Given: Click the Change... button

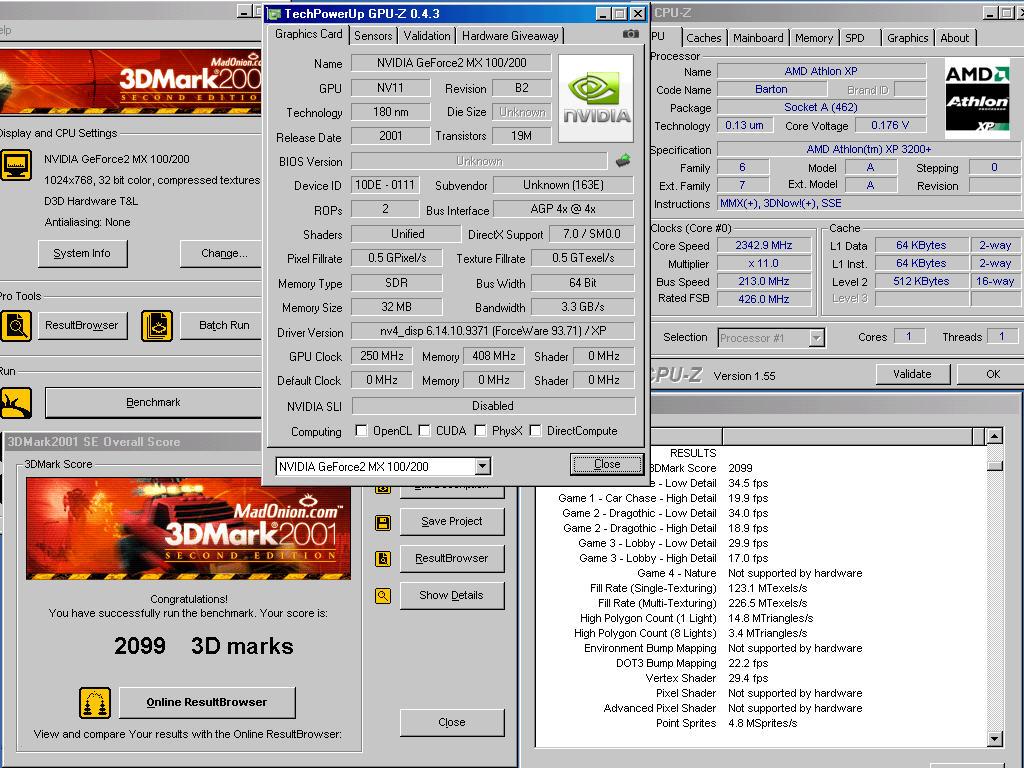Looking at the screenshot, I should tap(221, 253).
